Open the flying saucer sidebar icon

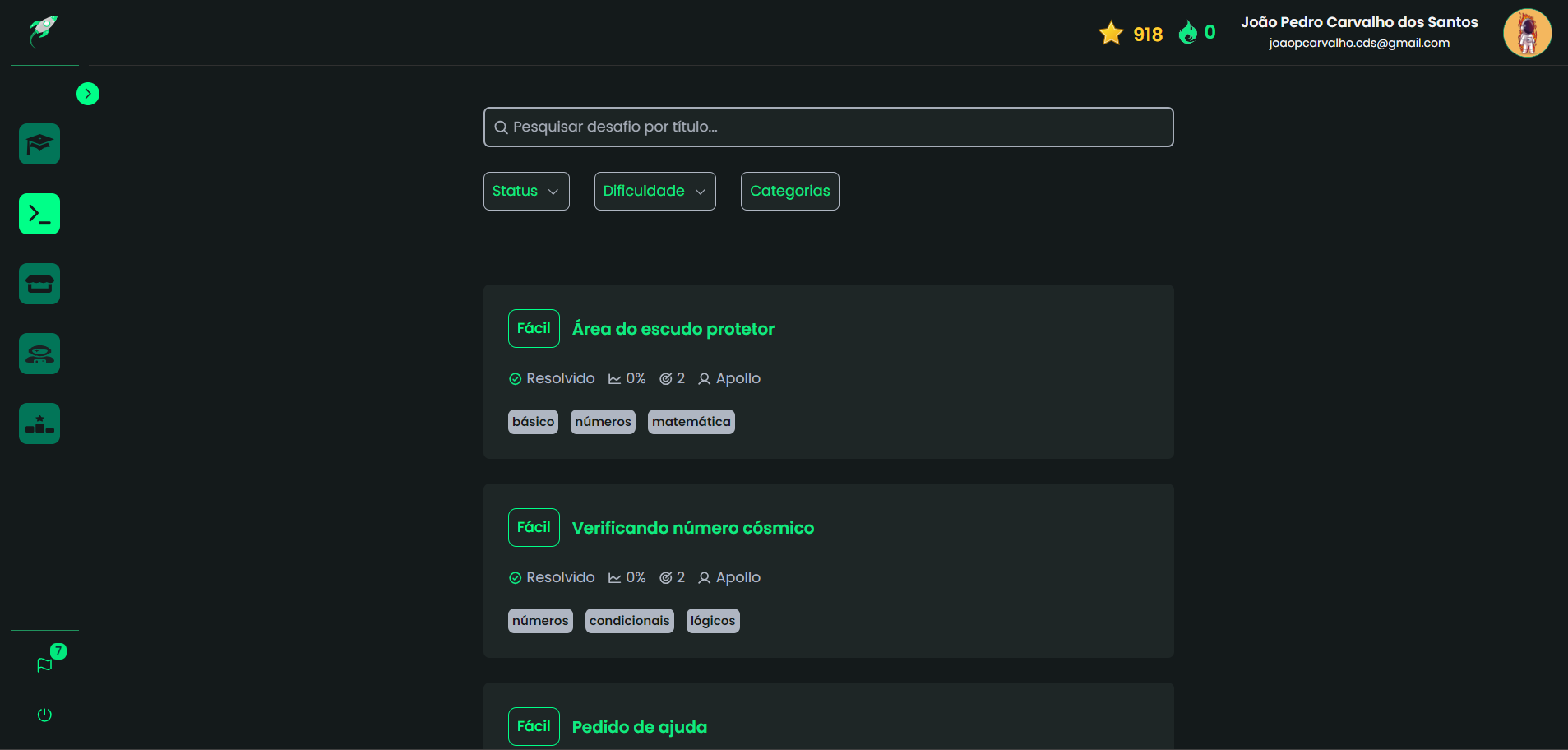point(39,354)
